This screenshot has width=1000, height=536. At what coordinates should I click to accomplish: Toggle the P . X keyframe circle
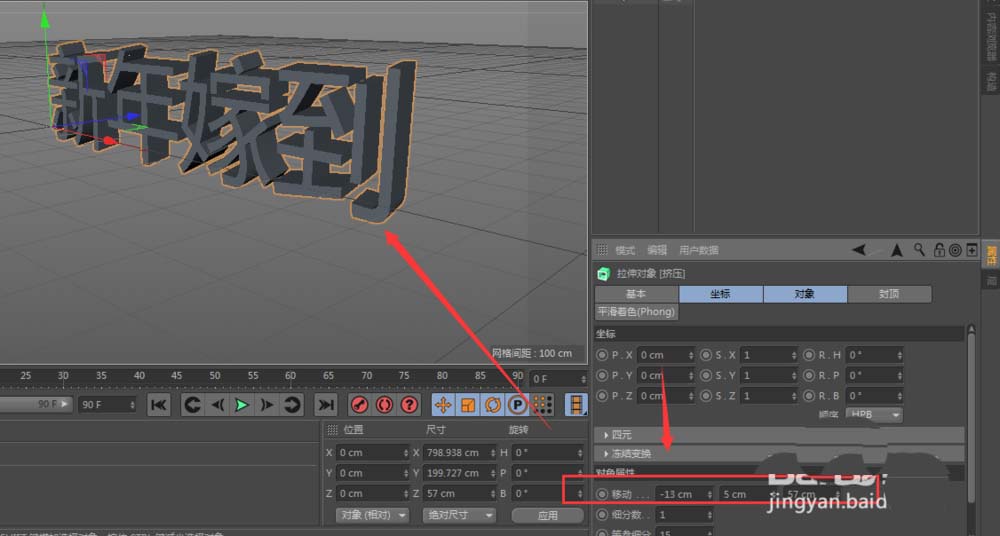602,355
